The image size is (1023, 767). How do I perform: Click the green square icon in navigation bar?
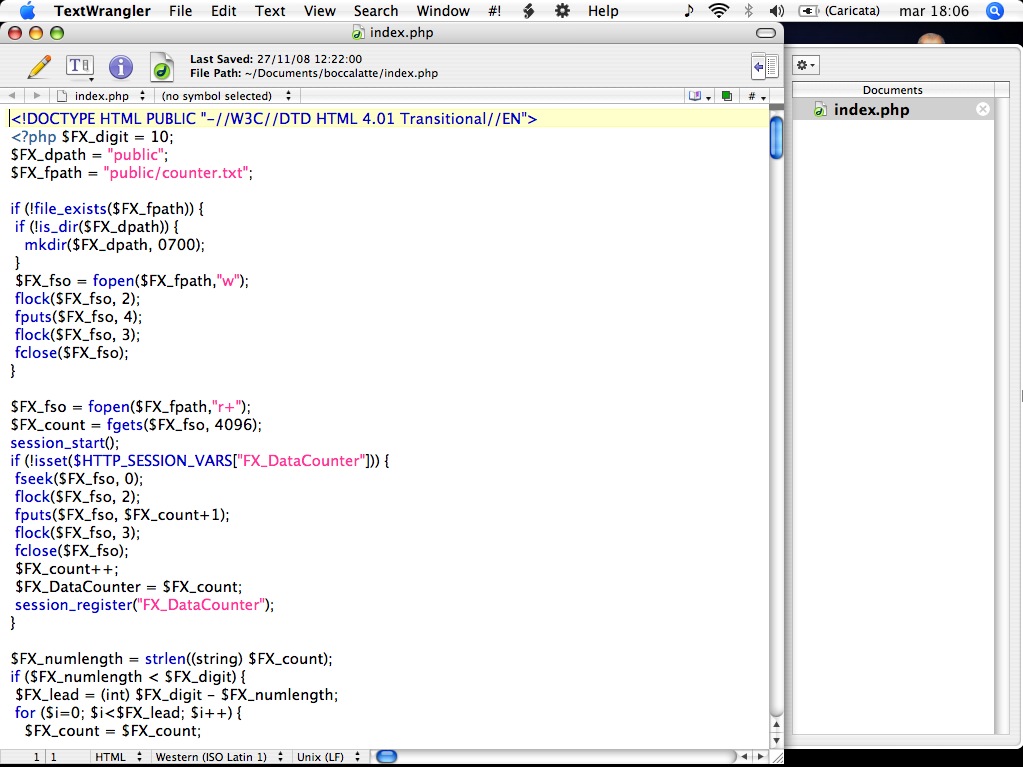click(727, 97)
